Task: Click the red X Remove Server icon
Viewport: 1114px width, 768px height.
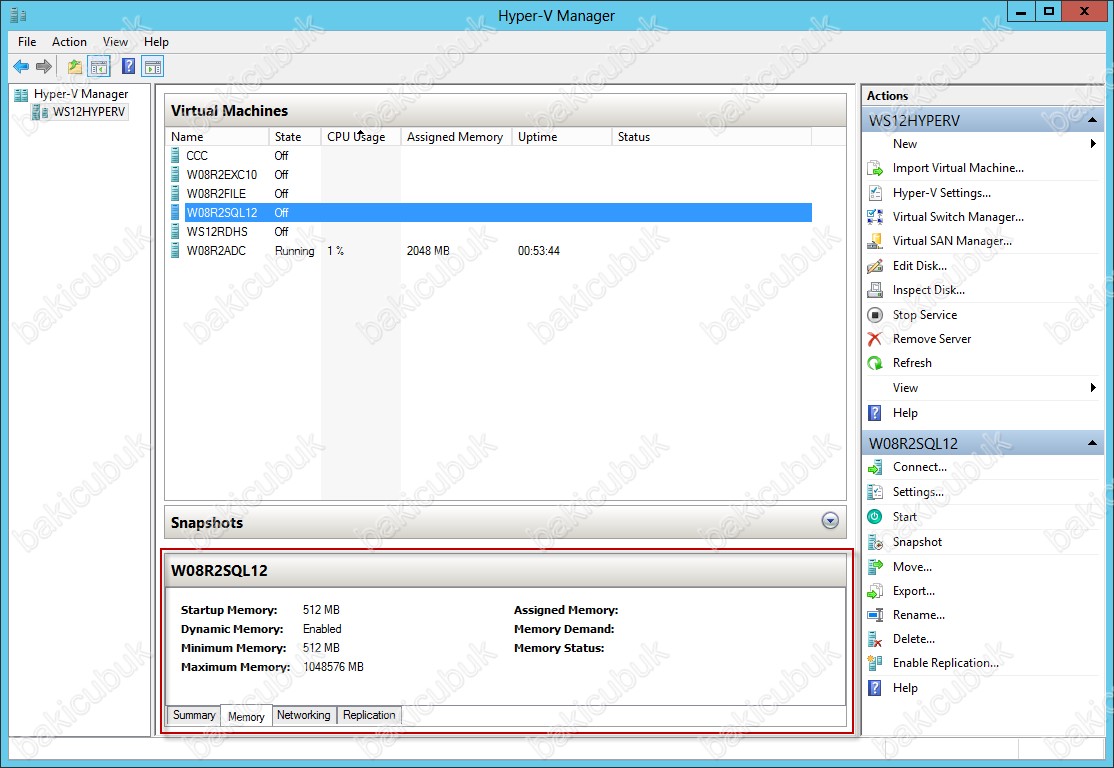Action: click(x=875, y=339)
